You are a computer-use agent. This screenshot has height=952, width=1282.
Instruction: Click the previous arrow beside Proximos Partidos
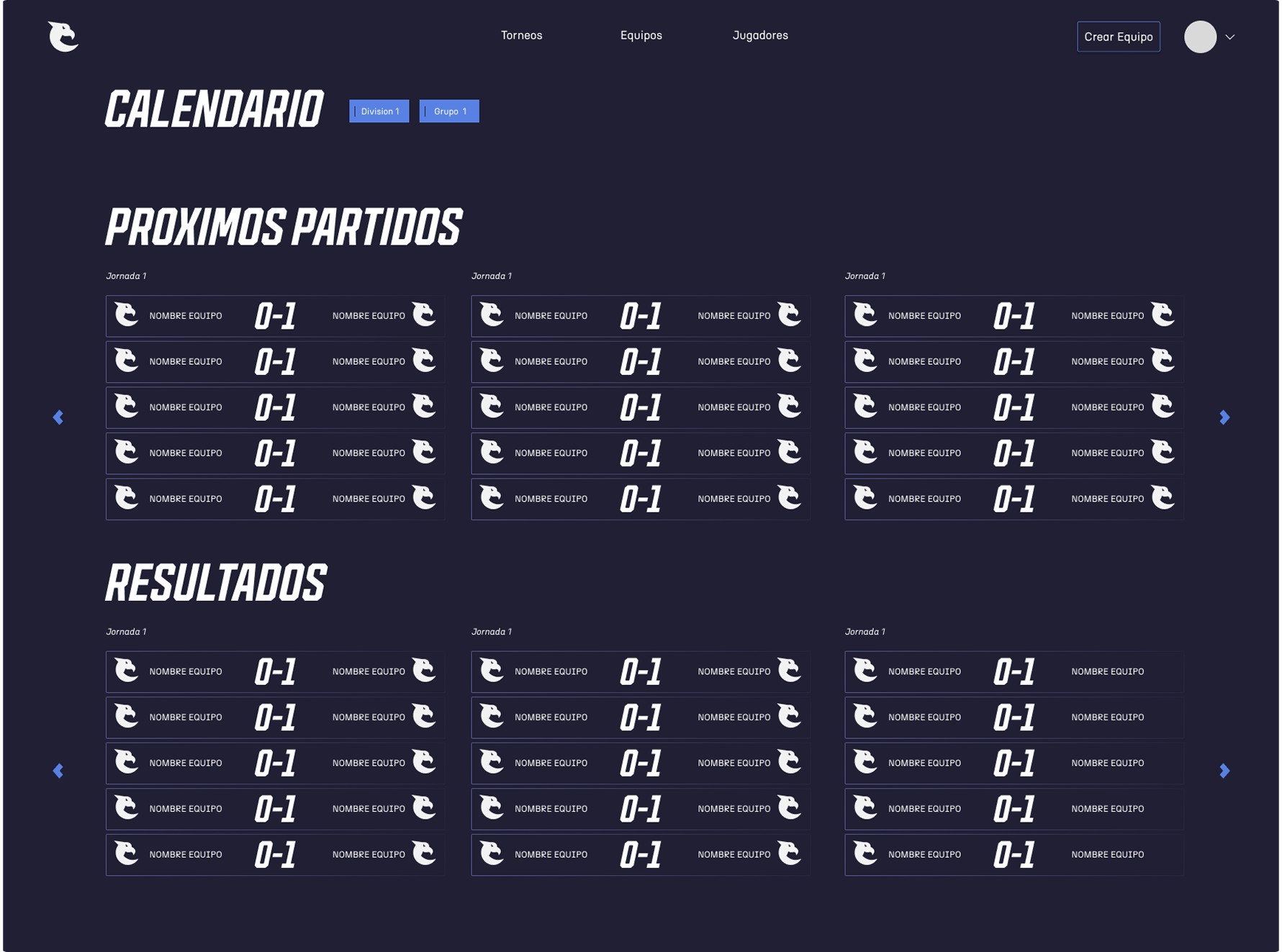(58, 417)
